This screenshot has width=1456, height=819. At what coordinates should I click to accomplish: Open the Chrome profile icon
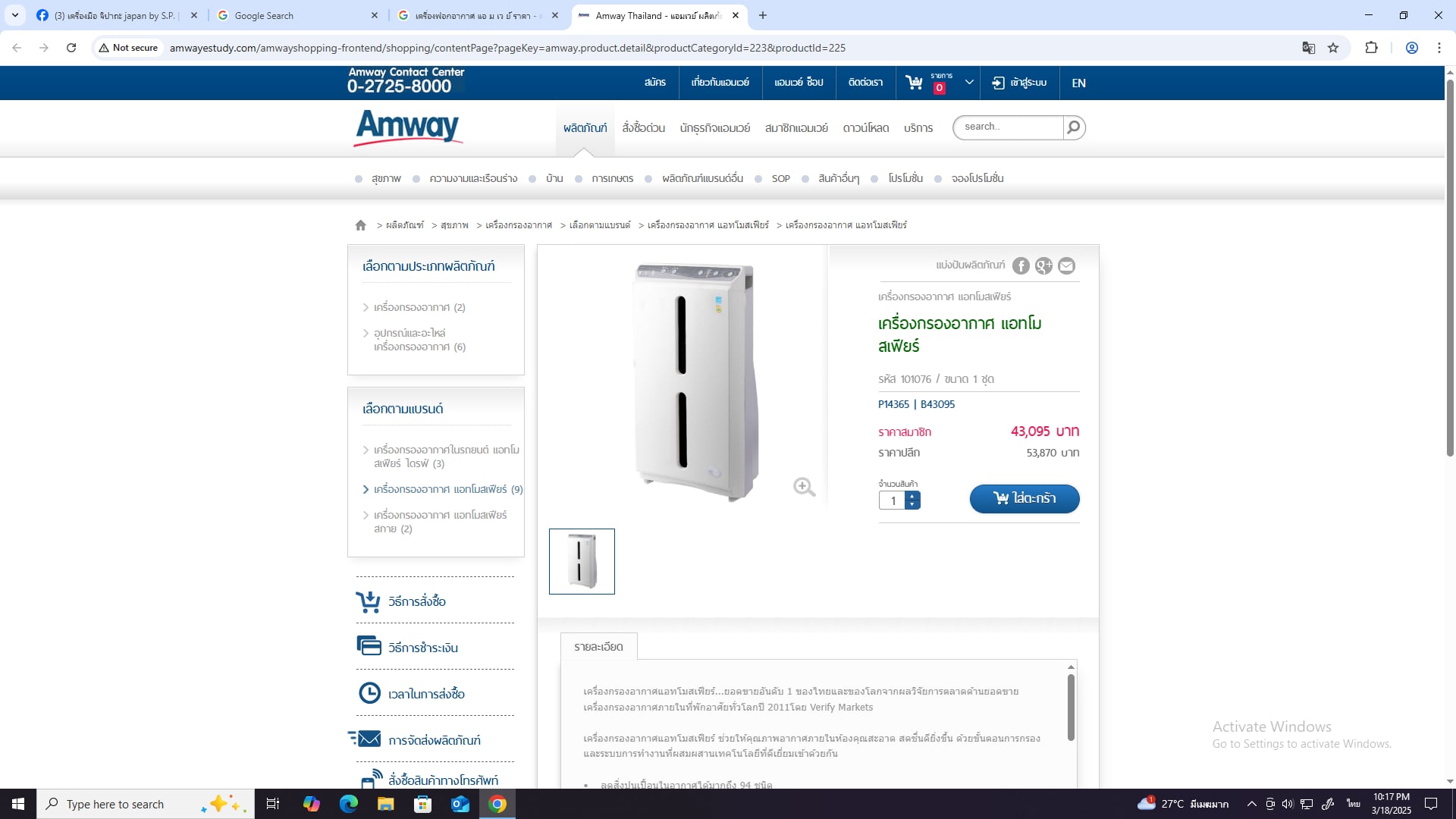click(x=1412, y=48)
